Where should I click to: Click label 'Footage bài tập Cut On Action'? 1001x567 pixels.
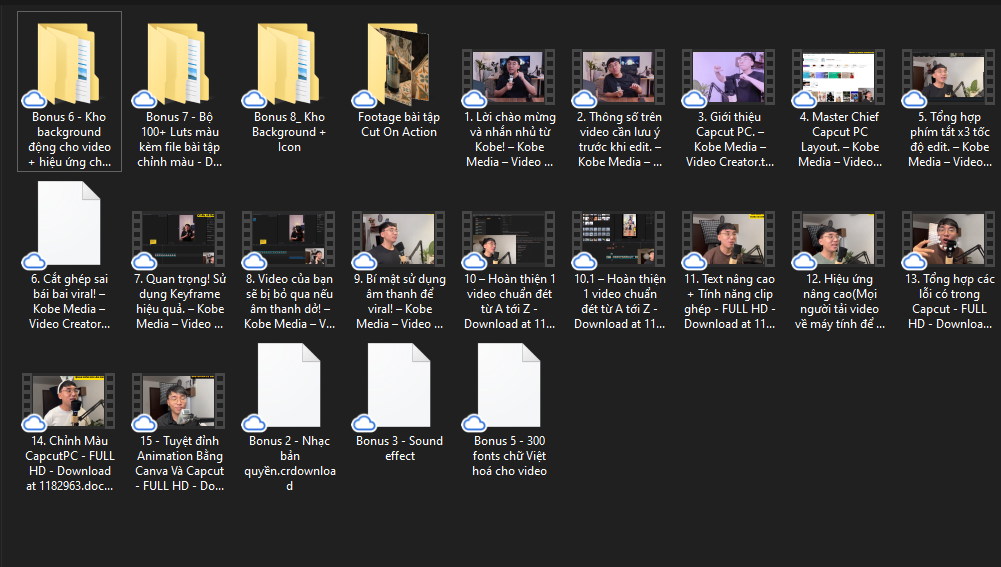click(x=399, y=125)
